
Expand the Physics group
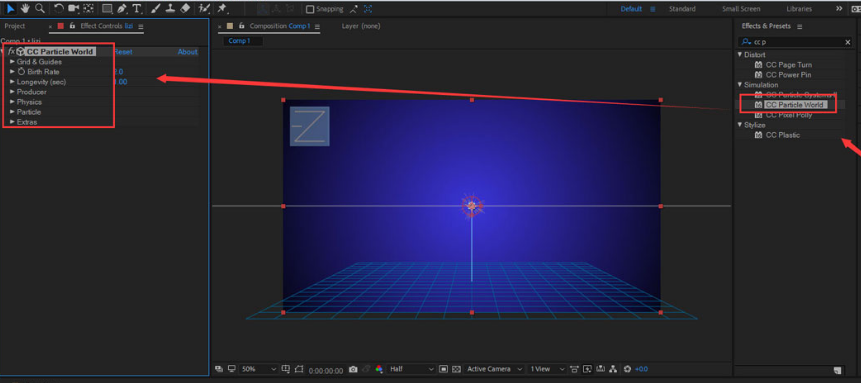(x=12, y=102)
